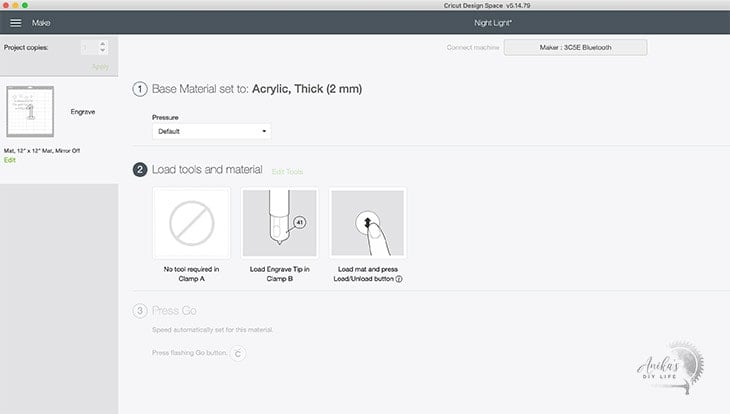730x414 pixels.
Task: Click the Load mat press button image
Action: (x=368, y=223)
